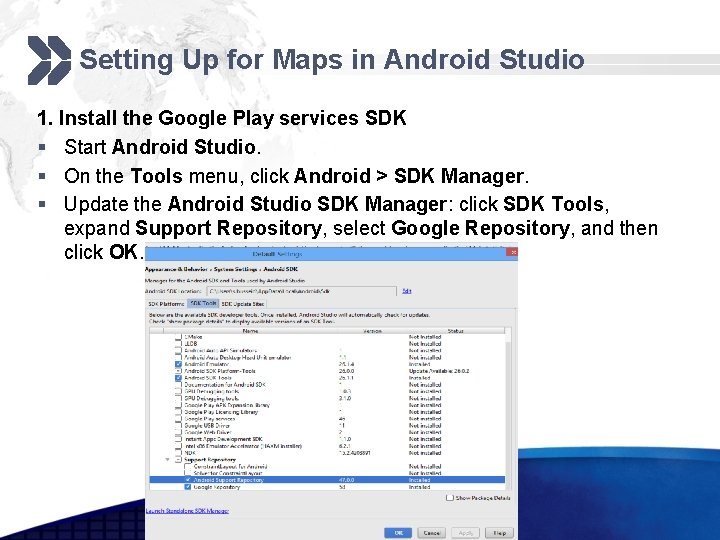This screenshot has height=540, width=720.
Task: Check the NDK checkbox
Action: (178, 453)
